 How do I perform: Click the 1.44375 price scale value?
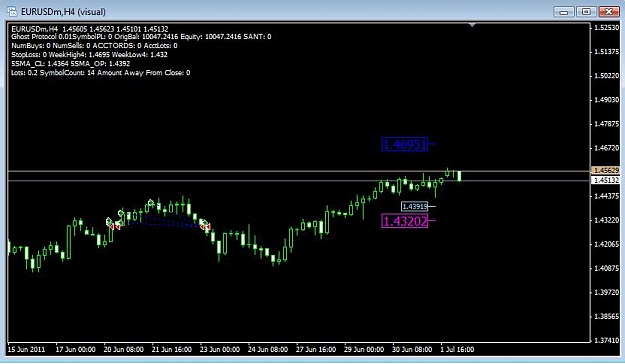coord(606,196)
